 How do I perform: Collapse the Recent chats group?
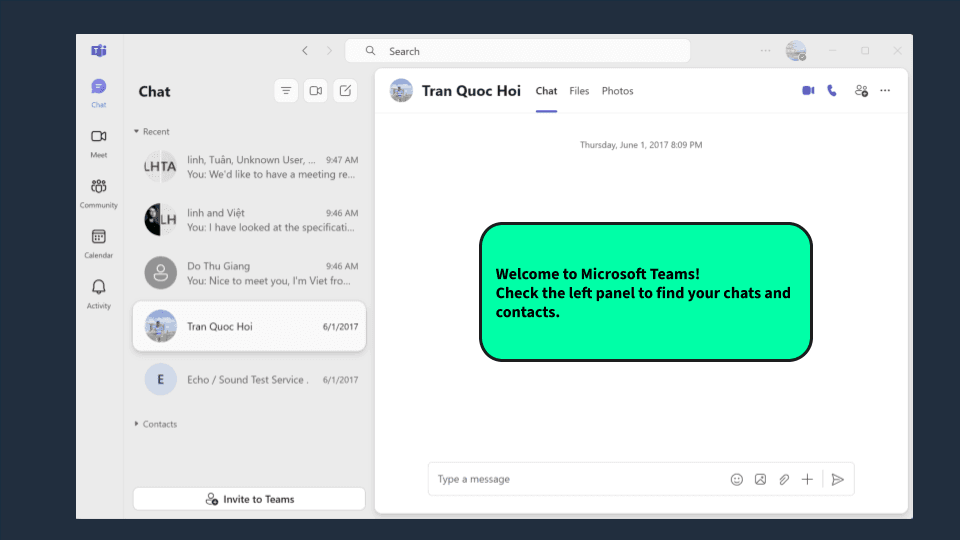152,132
